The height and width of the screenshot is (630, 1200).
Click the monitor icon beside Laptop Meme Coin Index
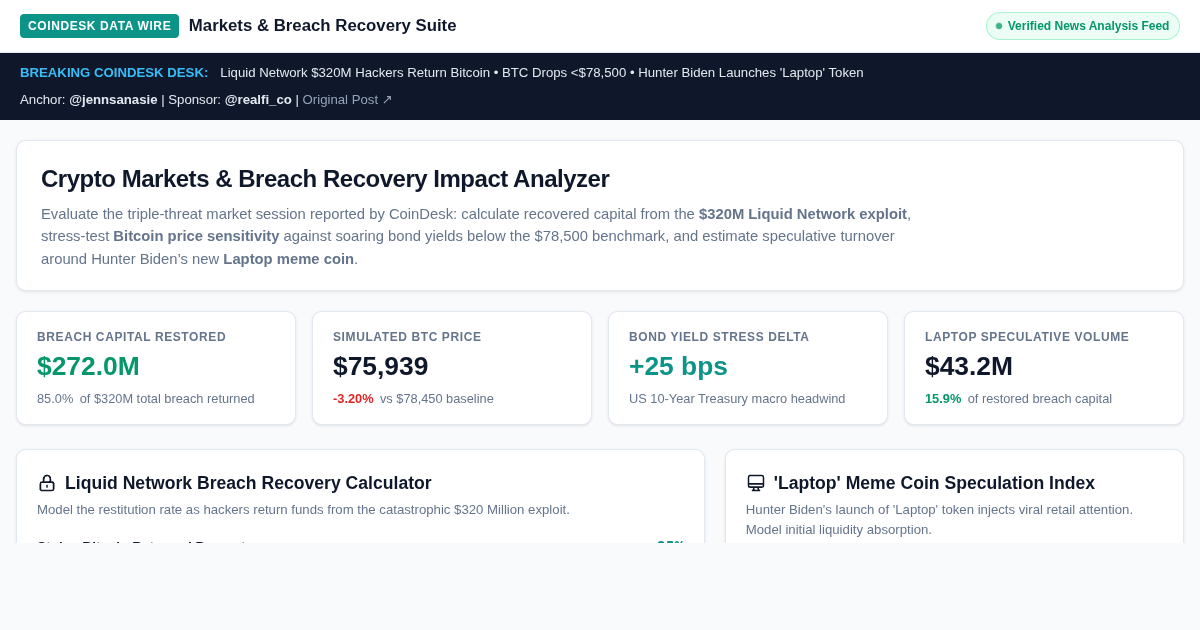pyautogui.click(x=756, y=483)
